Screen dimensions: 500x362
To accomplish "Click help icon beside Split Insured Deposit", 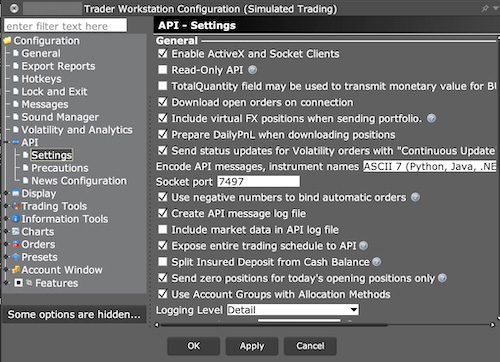I will click(377, 262).
